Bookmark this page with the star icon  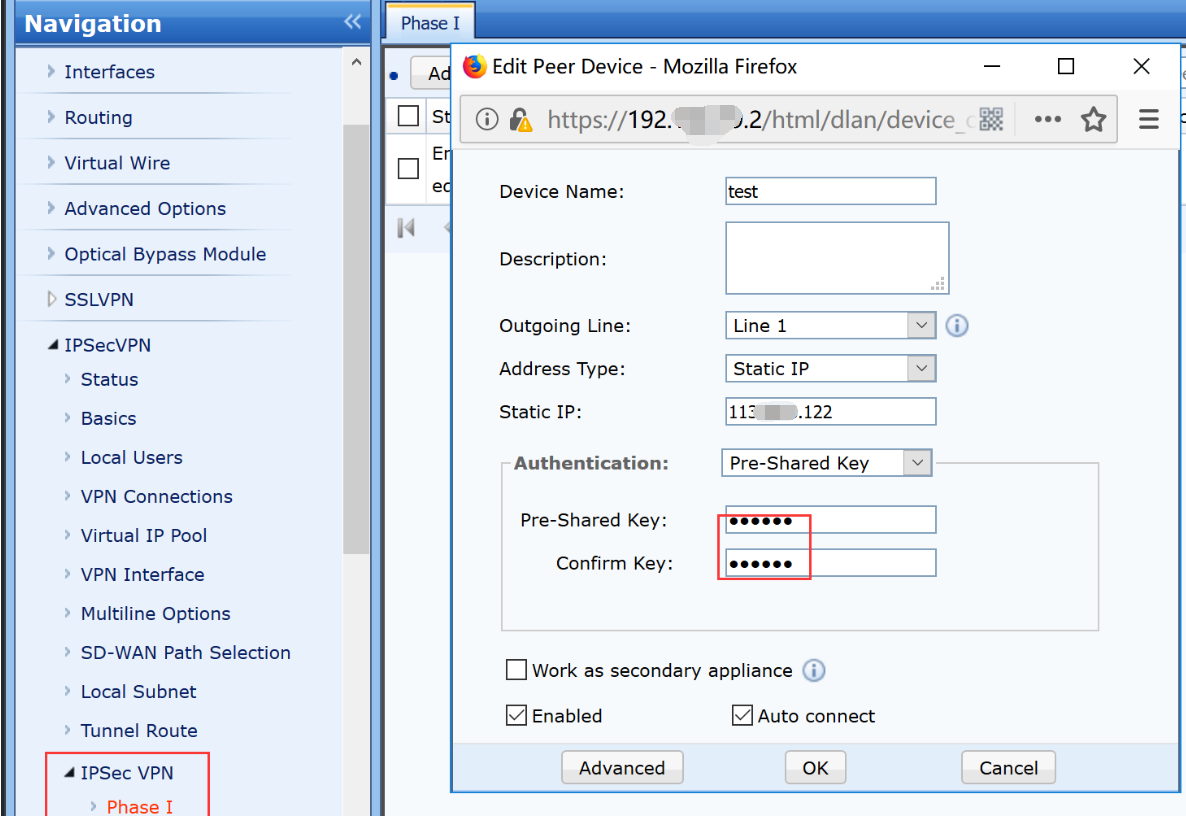click(x=1093, y=119)
